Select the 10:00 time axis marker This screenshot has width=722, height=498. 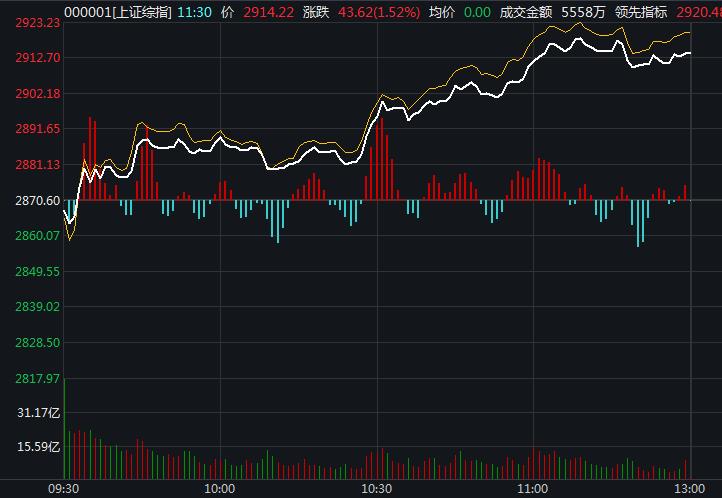click(219, 487)
